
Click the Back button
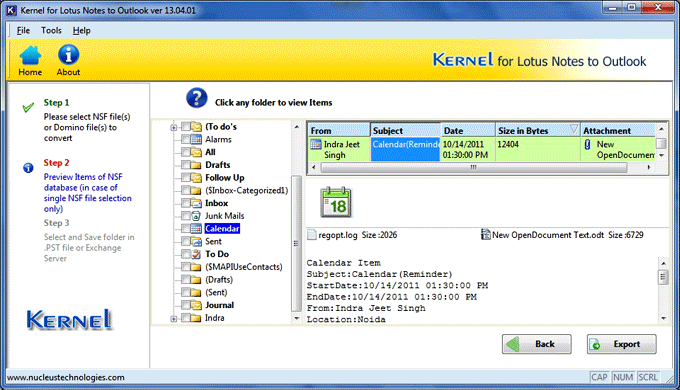coord(536,344)
